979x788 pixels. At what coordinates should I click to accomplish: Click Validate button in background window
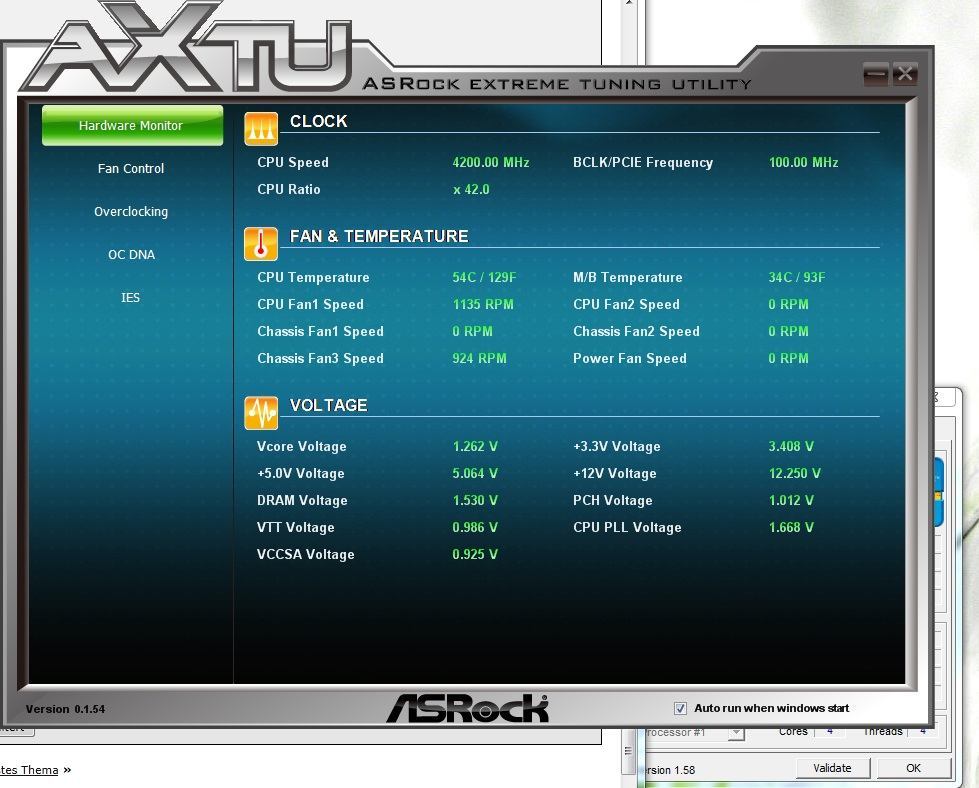[832, 768]
